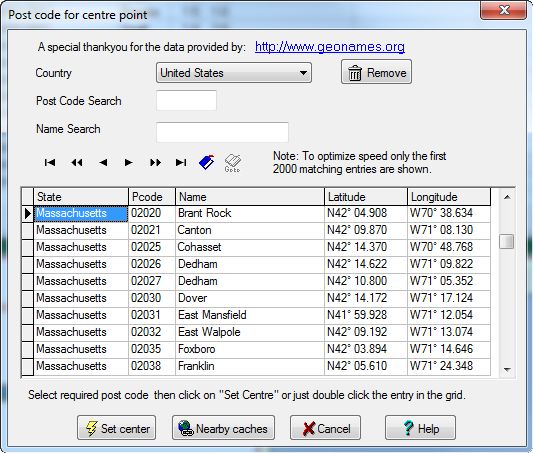533x453 pixels.
Task: Jump back several records with double-left arrow
Action: tap(76, 163)
